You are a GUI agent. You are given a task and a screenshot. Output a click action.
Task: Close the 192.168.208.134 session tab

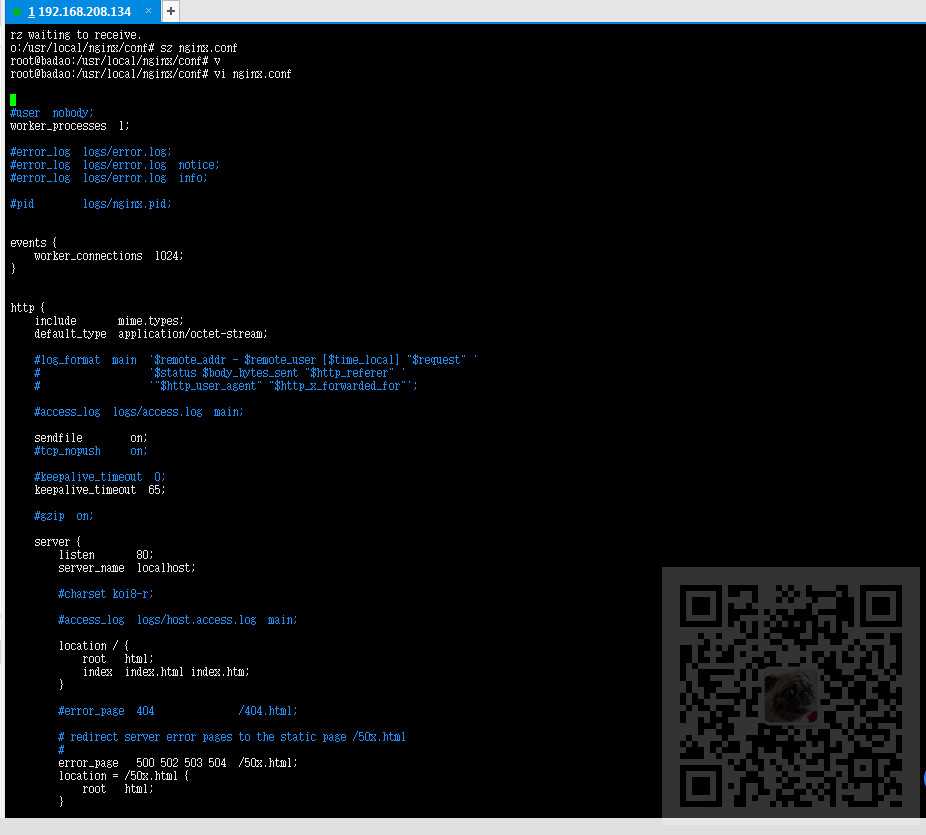click(148, 11)
